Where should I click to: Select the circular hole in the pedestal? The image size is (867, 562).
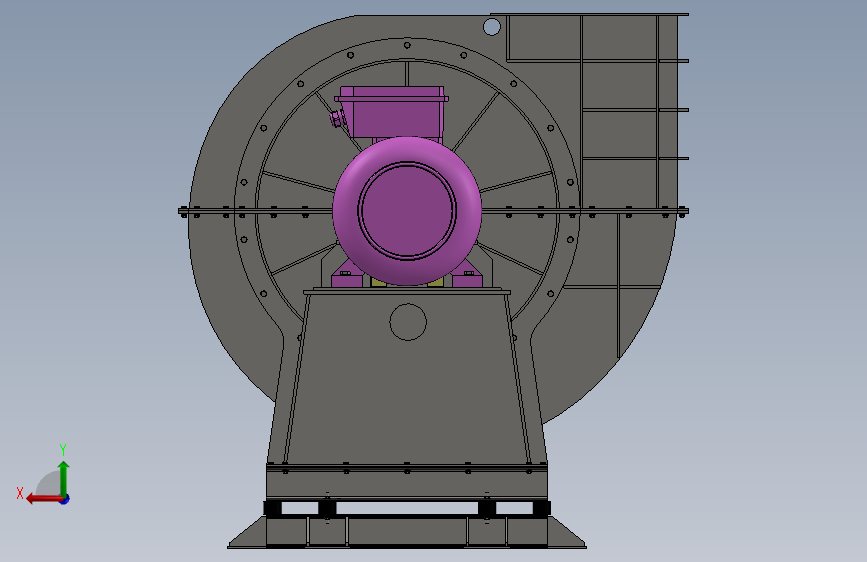[408, 322]
